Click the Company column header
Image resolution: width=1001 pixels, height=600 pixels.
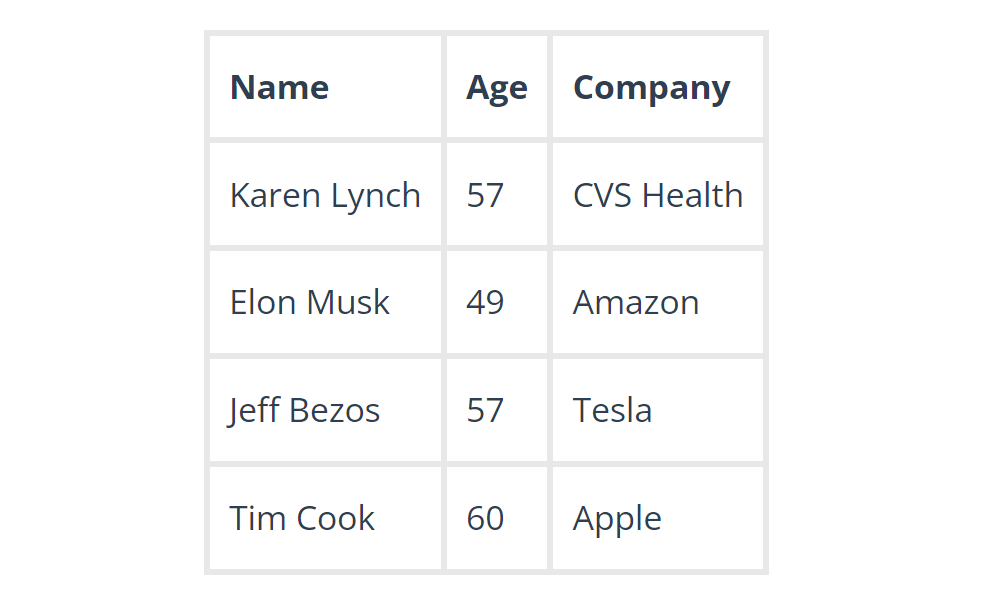pos(651,88)
